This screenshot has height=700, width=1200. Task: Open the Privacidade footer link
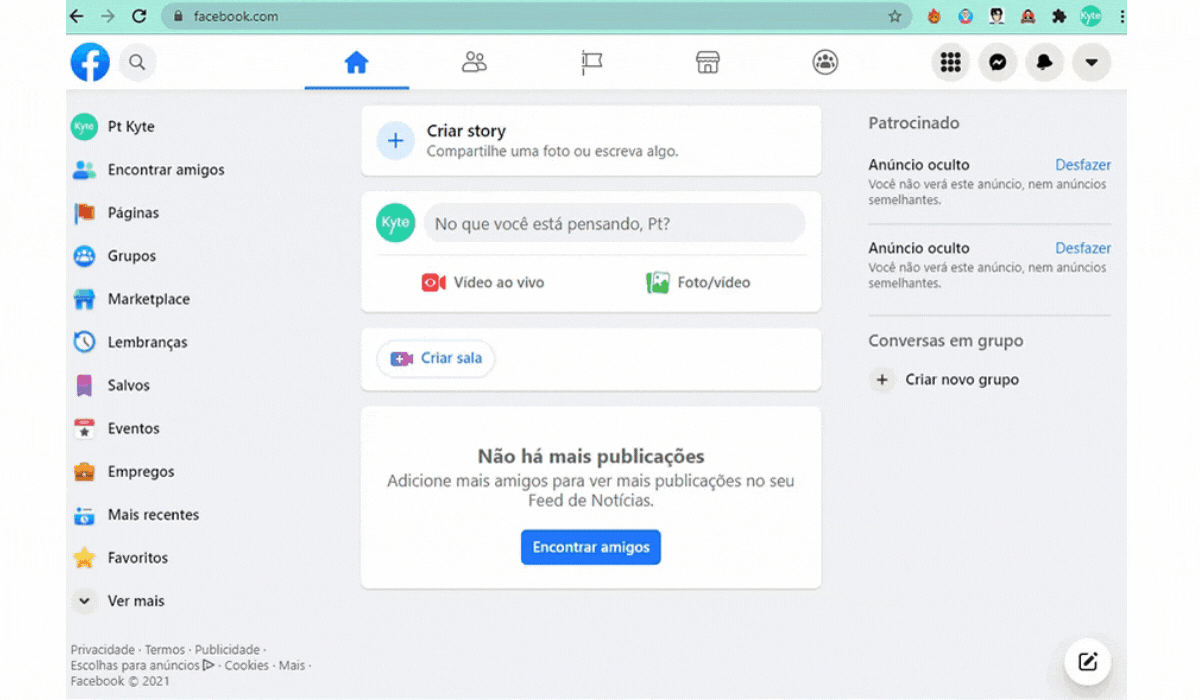click(x=104, y=649)
